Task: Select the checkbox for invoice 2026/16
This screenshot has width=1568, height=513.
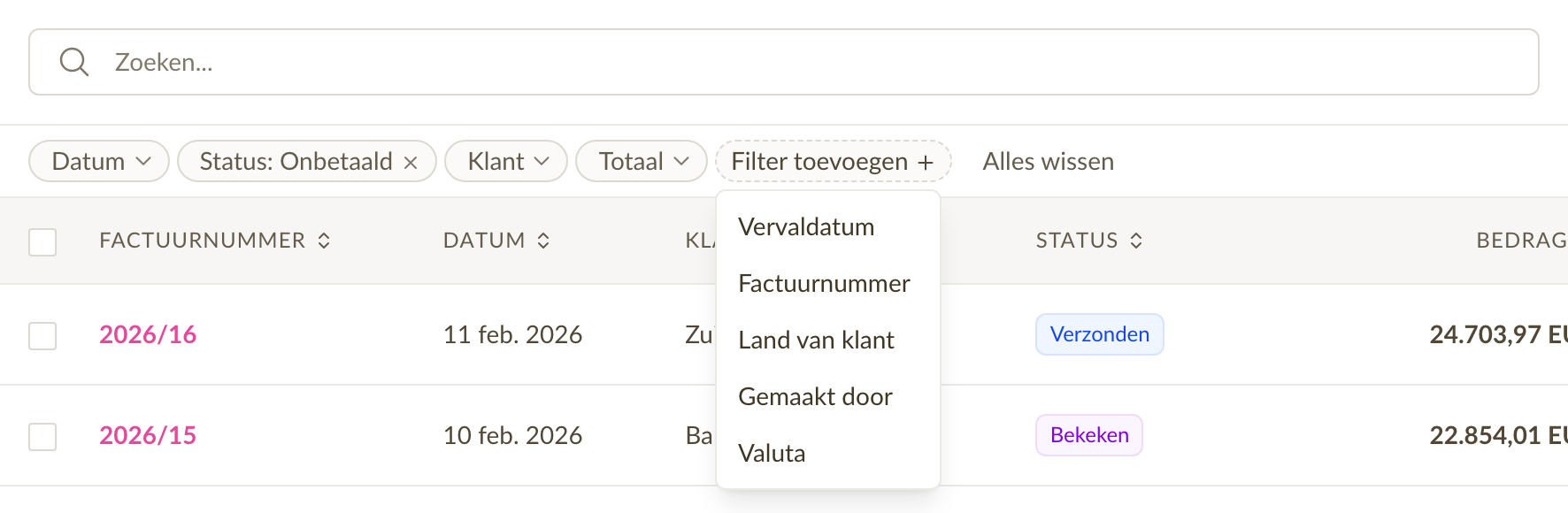Action: pos(42,335)
